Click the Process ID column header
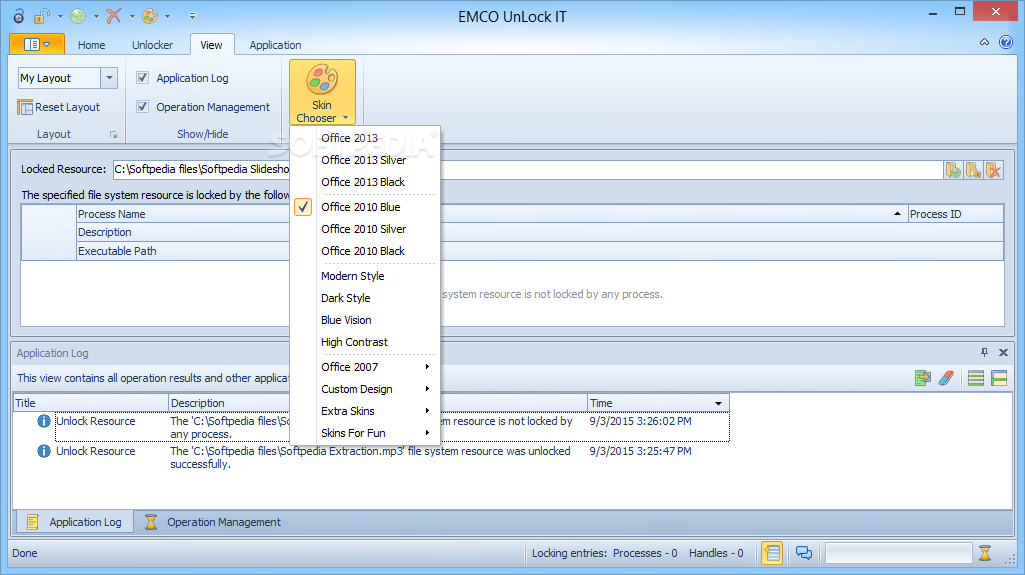 tap(956, 214)
